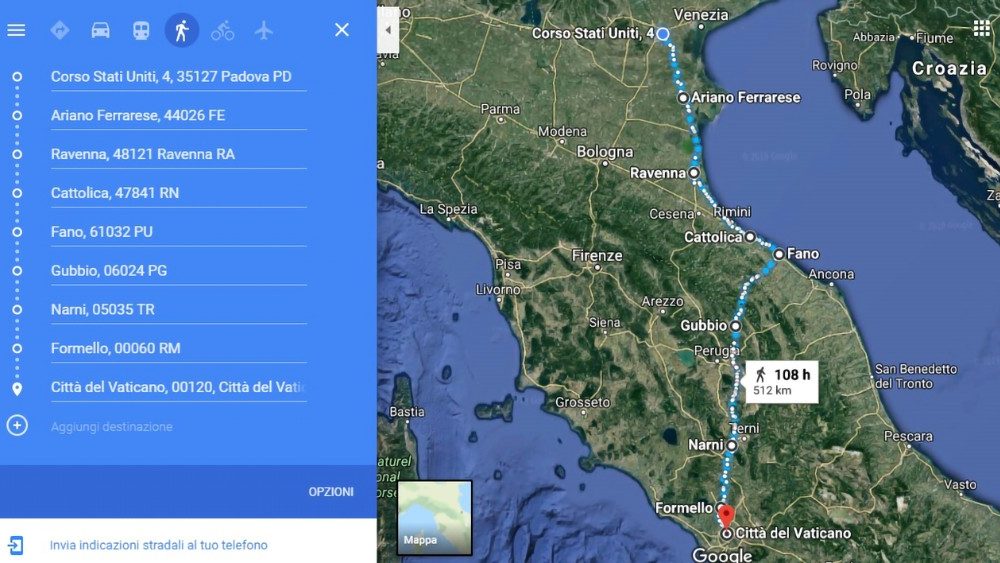Edit the Ravenna, 48121 Ravenna RA field

[x=179, y=154]
